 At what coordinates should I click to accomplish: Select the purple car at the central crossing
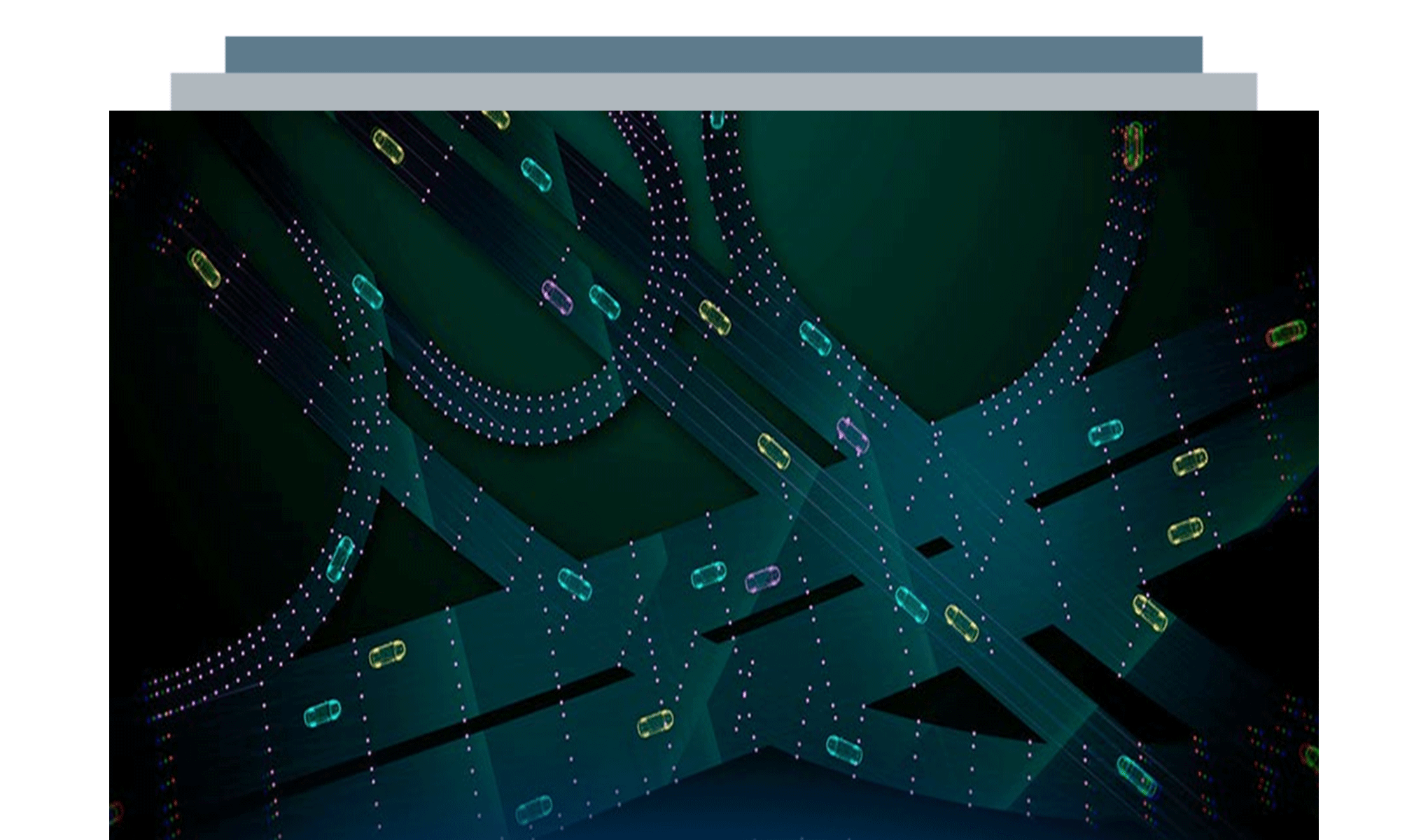pos(853,435)
